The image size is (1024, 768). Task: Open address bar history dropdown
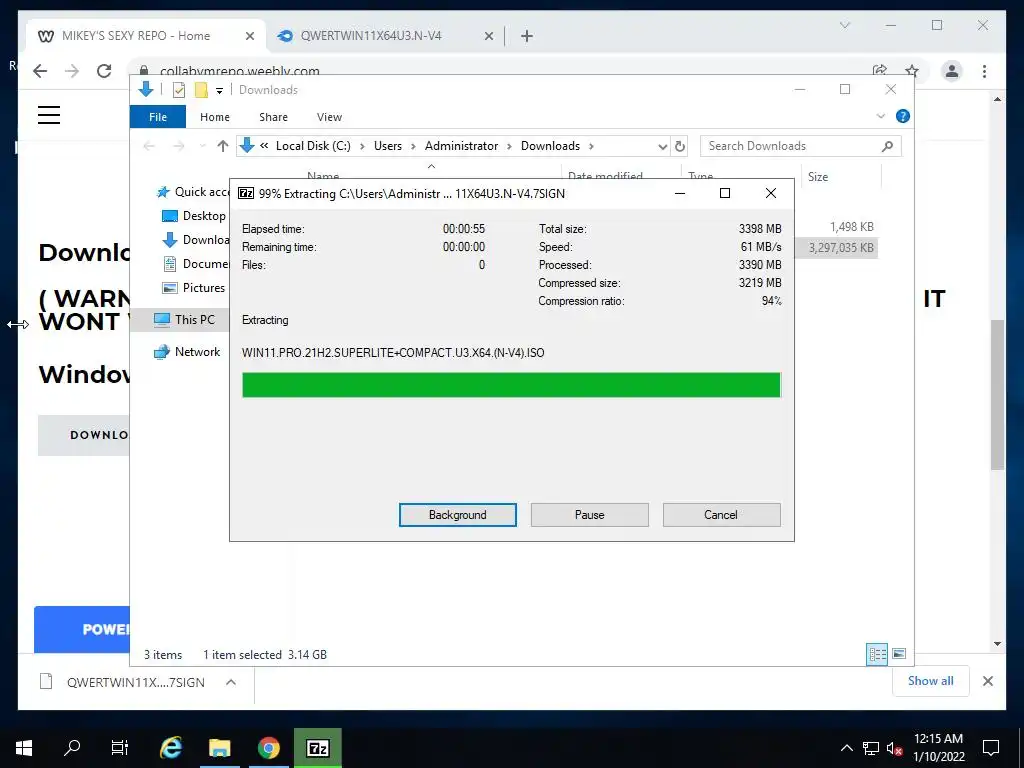[662, 146]
